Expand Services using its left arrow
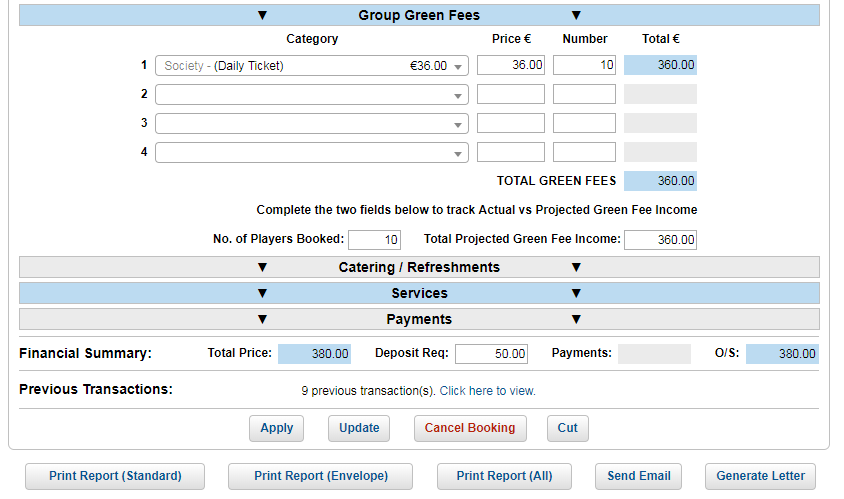The height and width of the screenshot is (499, 844). point(262,293)
